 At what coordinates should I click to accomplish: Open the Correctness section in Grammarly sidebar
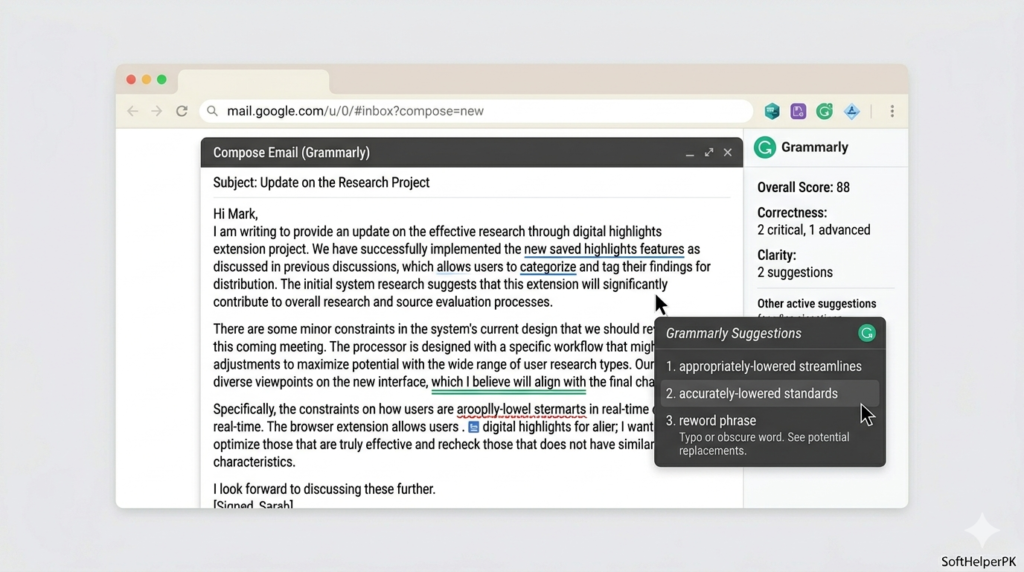click(792, 213)
